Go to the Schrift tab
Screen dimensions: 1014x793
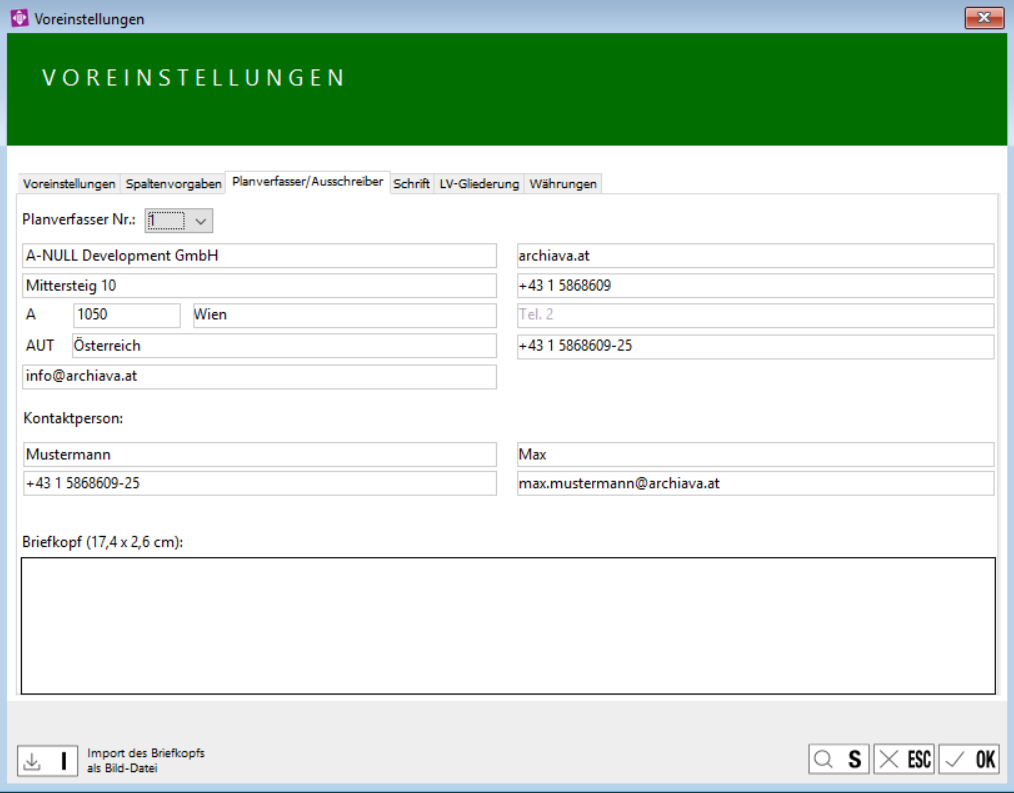point(411,184)
